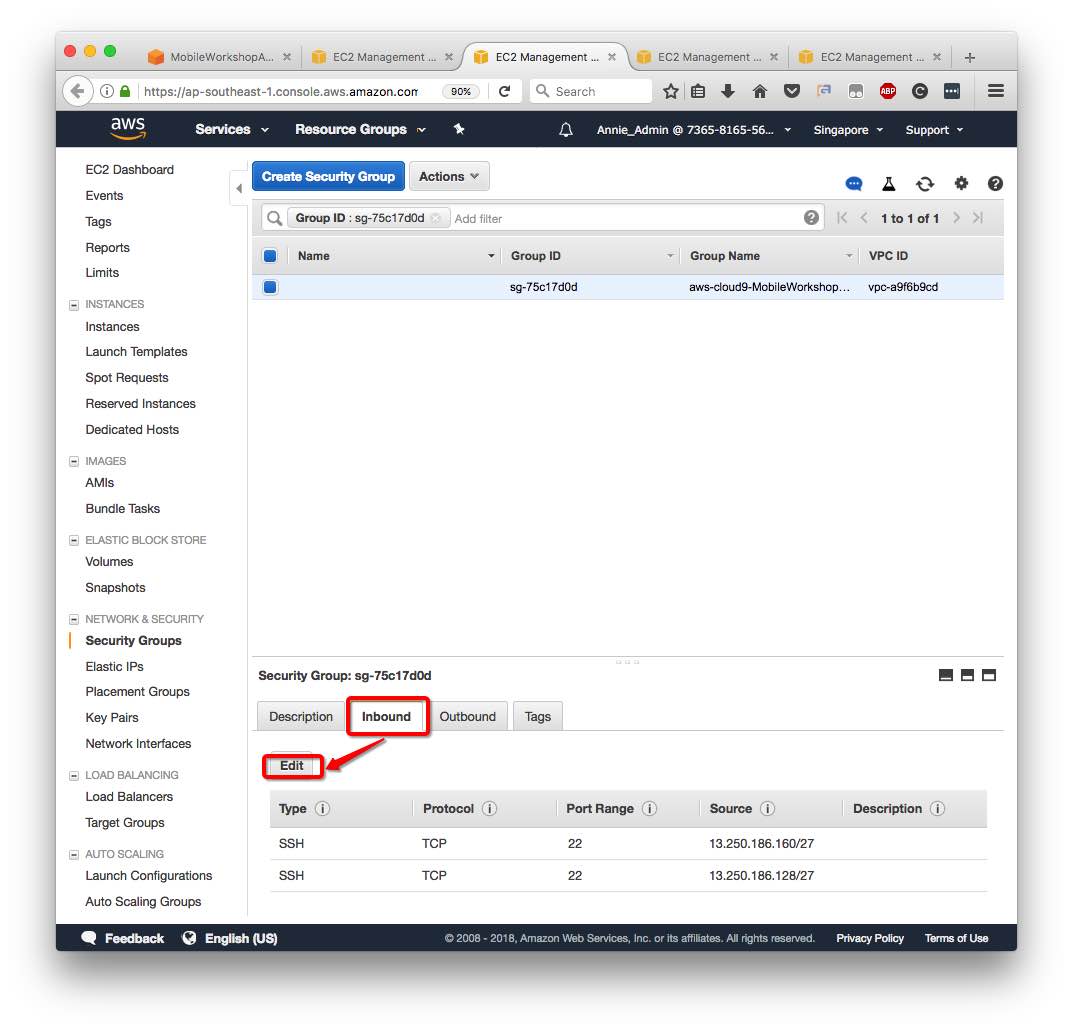Image resolution: width=1073 pixels, height=1031 pixels.
Task: Click the filter help icon in search bar
Action: (x=811, y=218)
